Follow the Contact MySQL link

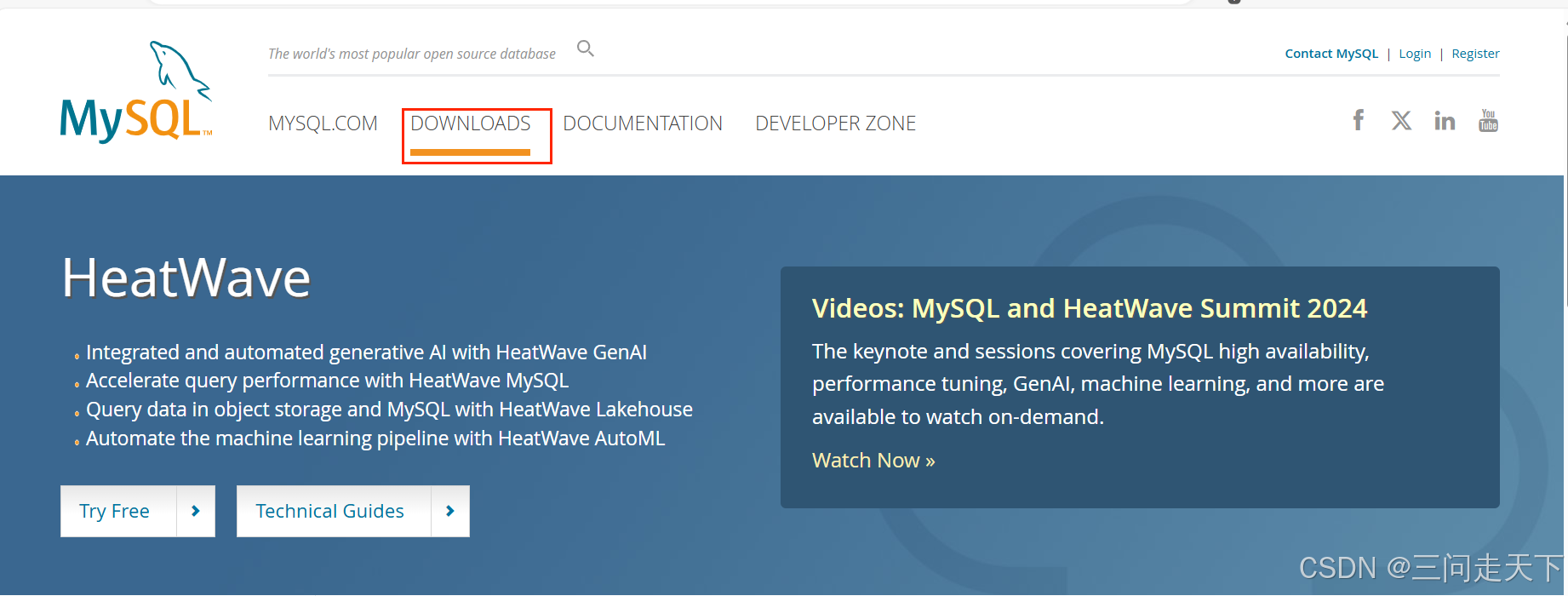[1331, 54]
